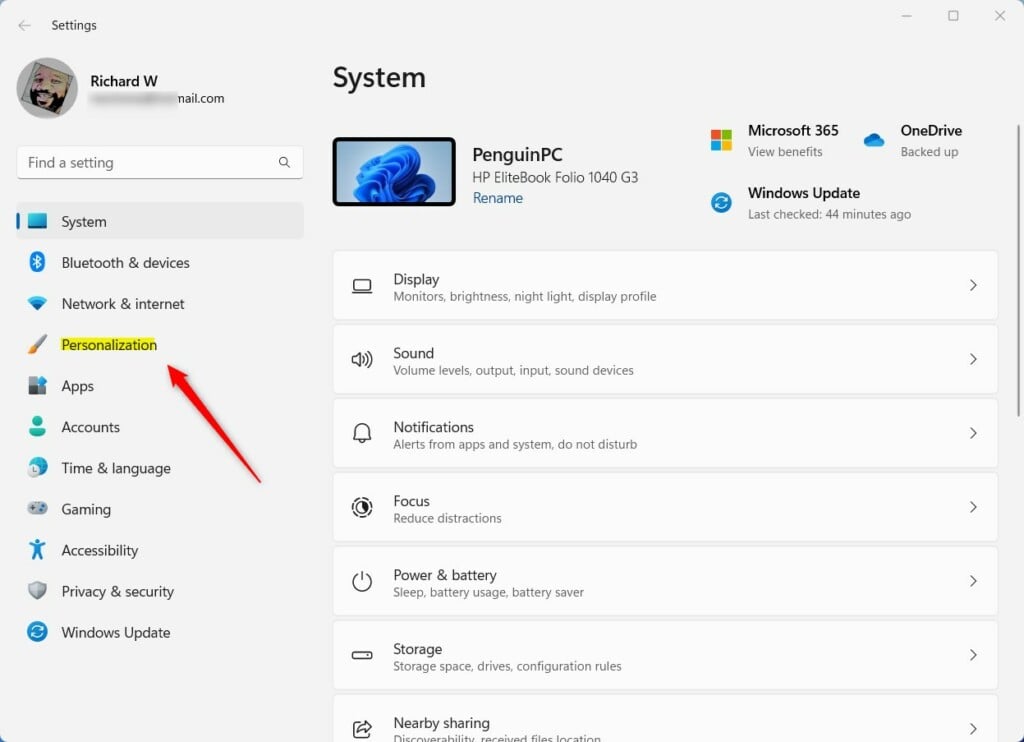
Task: Expand the Display settings chevron
Action: pos(973,285)
